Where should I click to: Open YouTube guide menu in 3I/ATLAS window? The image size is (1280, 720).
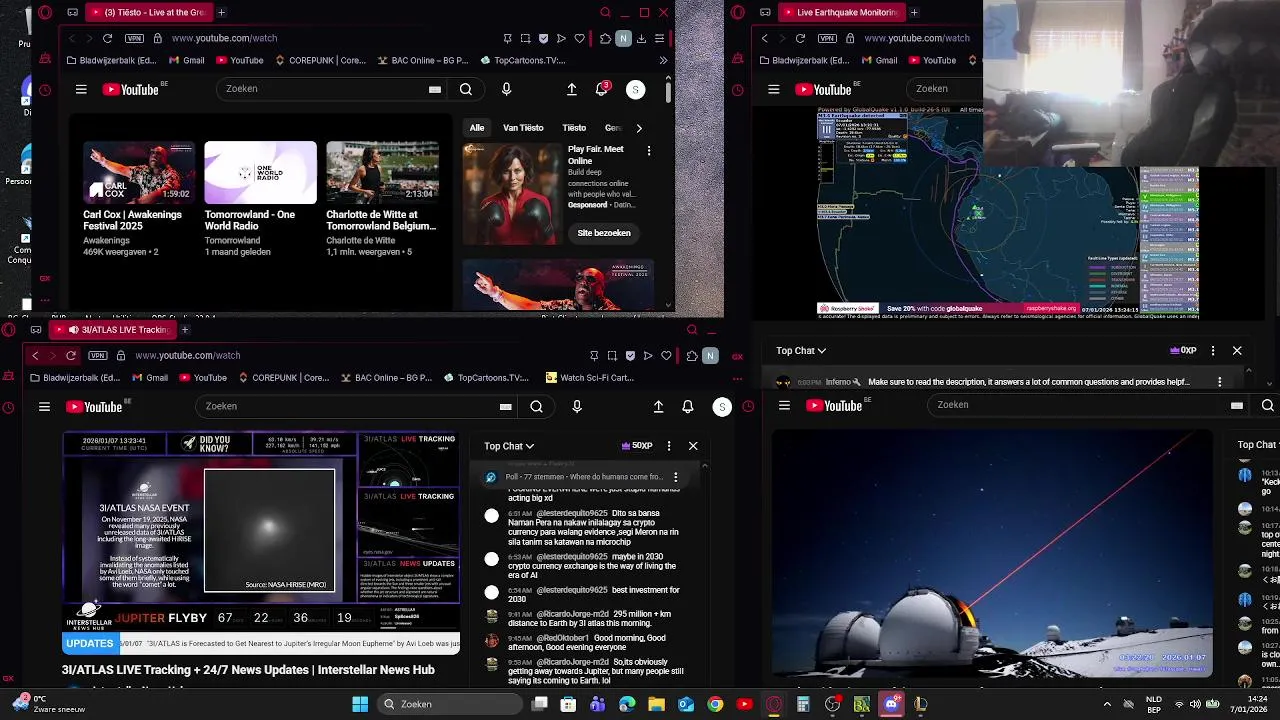[x=44, y=406]
